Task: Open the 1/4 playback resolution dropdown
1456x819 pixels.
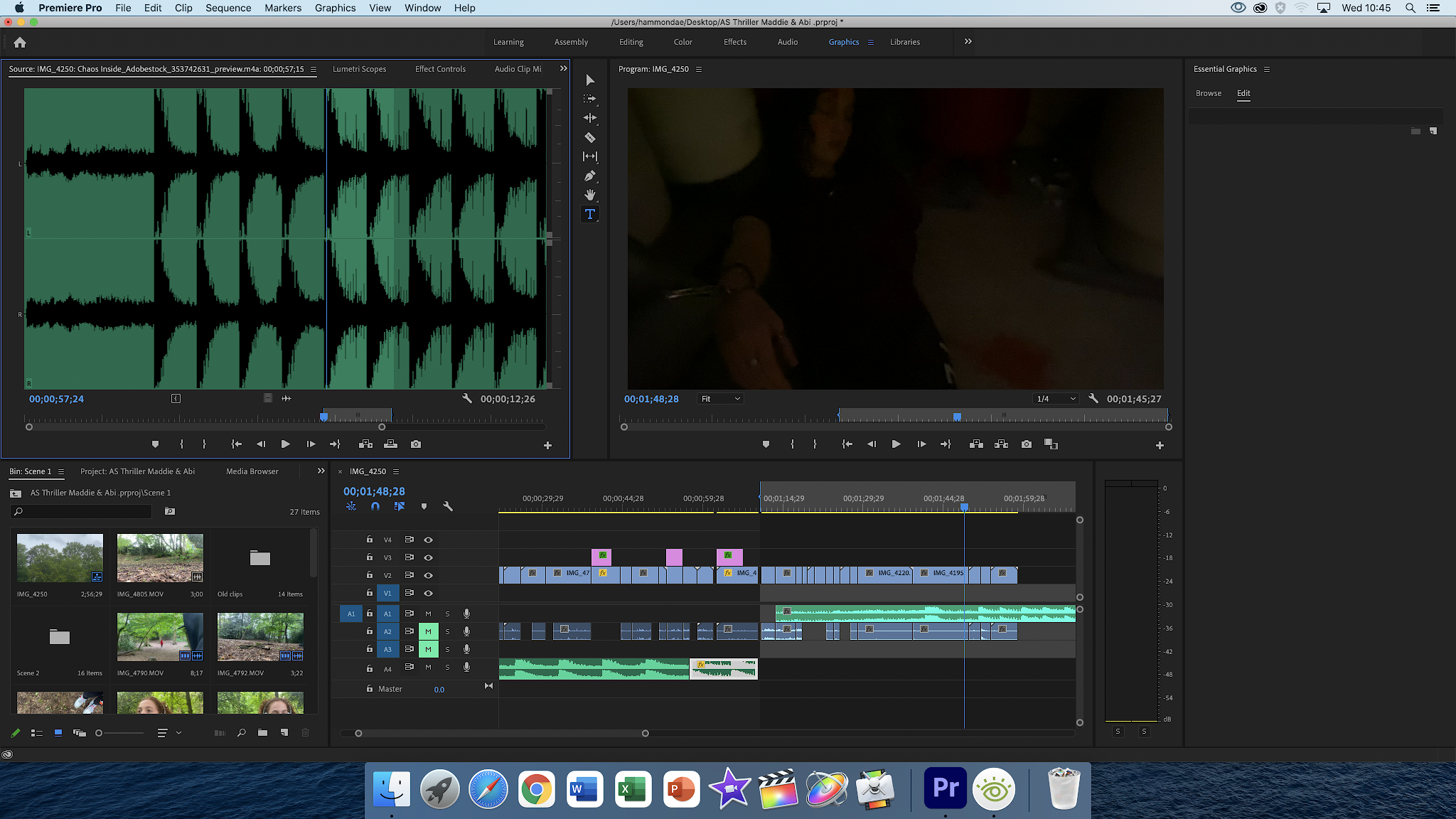Action: click(1055, 399)
